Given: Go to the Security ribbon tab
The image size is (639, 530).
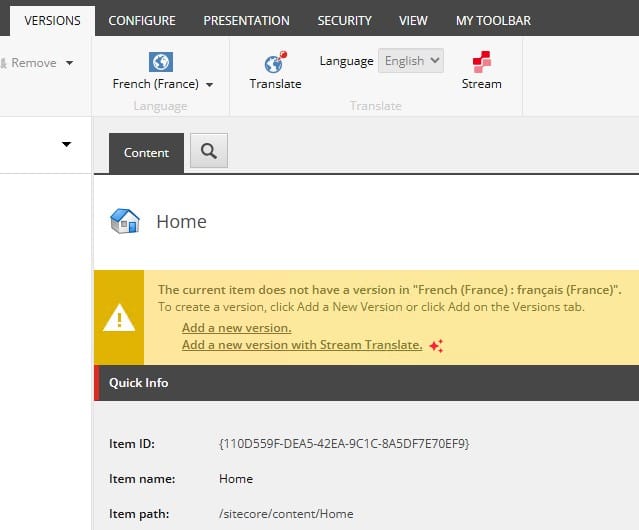Looking at the screenshot, I should pos(344,20).
